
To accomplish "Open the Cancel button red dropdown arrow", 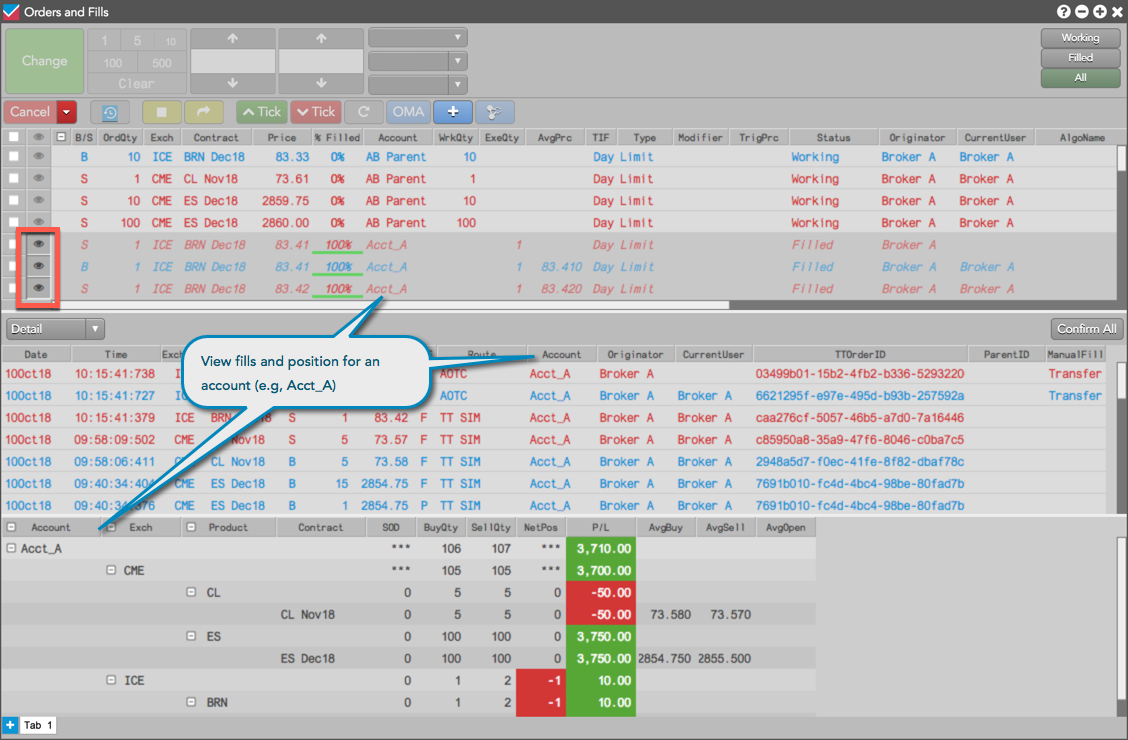I will coord(66,112).
